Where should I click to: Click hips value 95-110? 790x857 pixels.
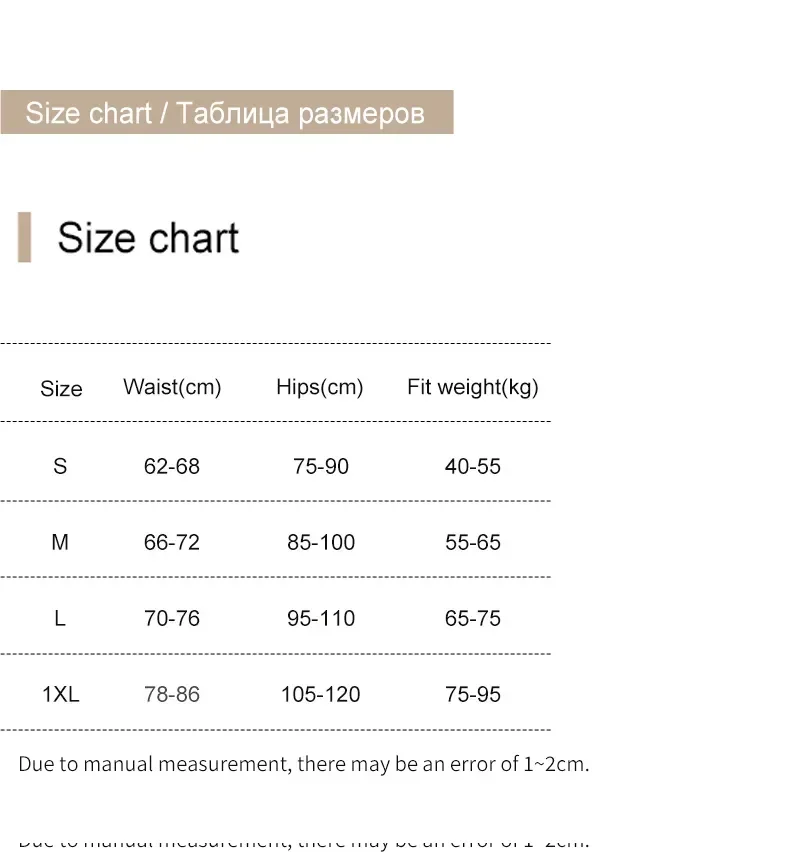[x=321, y=618]
